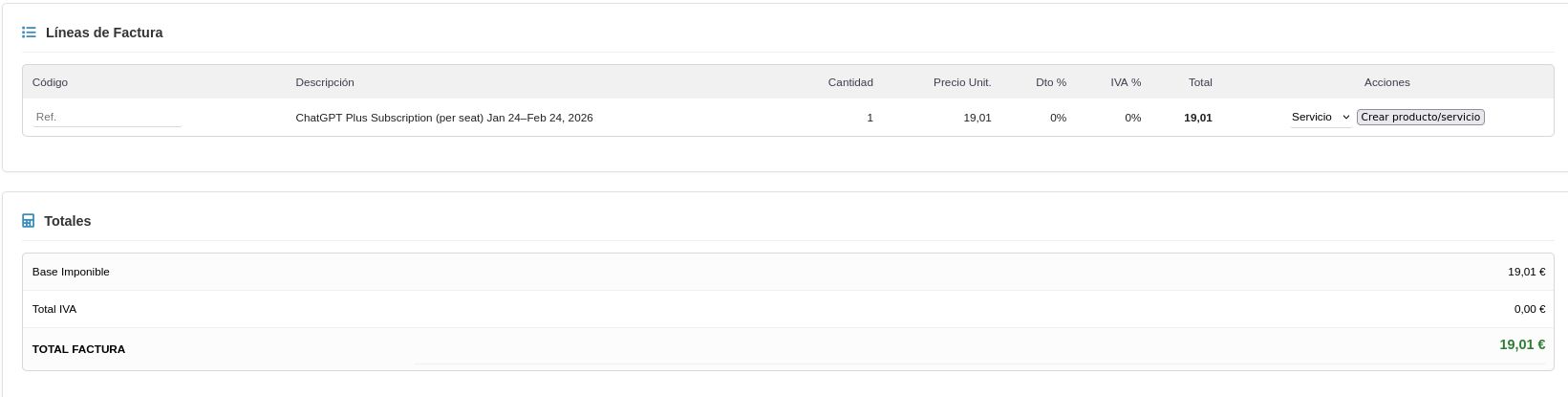Click the Acciones column header
Screen dimensions: 1568x397
(x=1386, y=82)
